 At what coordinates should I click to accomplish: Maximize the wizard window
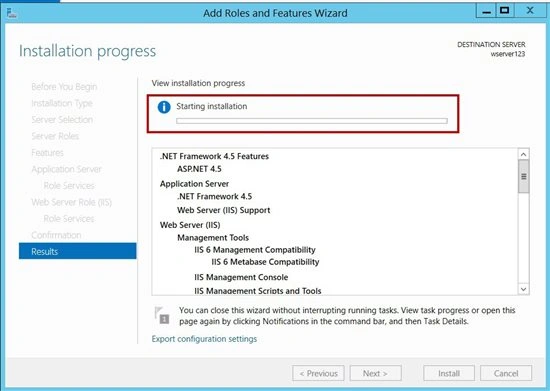click(x=505, y=11)
